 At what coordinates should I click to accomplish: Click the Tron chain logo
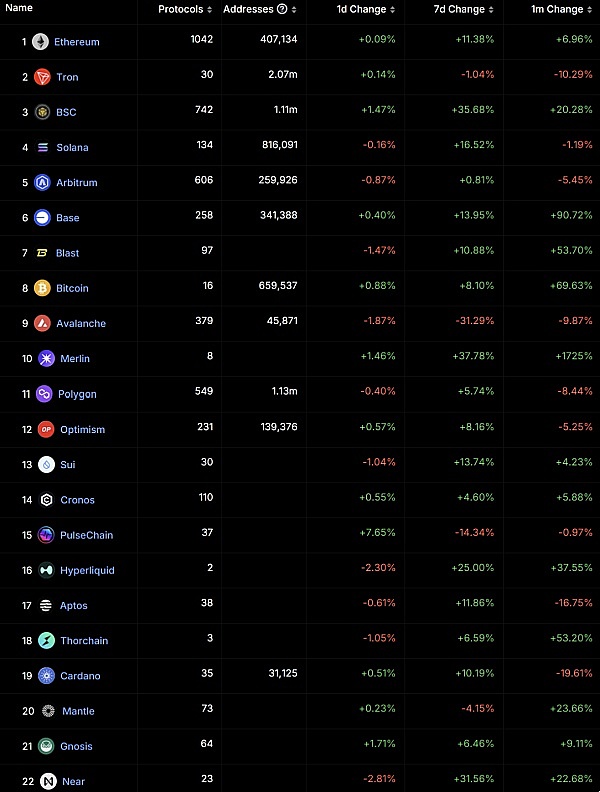pos(42,77)
